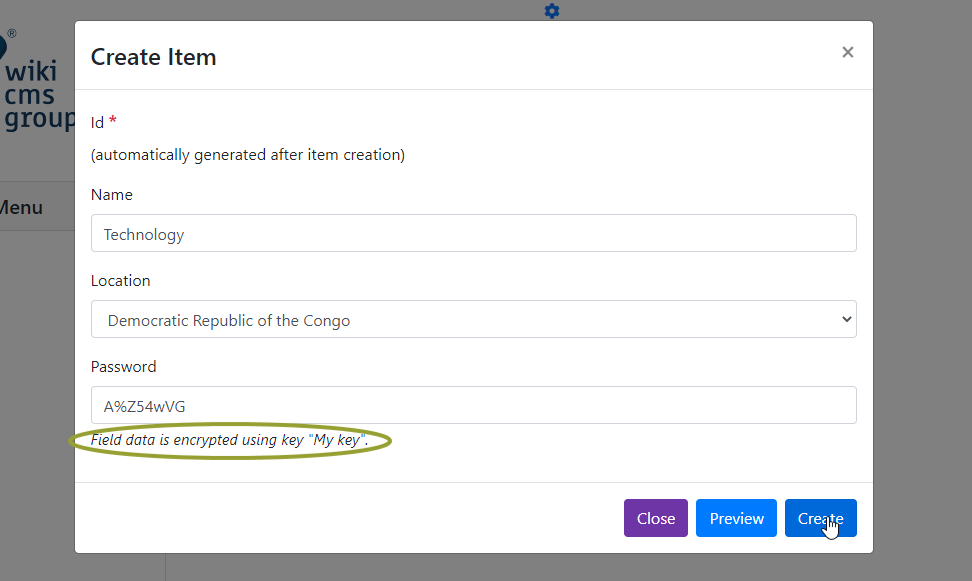Screen dimensions: 972x581
Task: Click the Name field label
Action: pos(112,195)
